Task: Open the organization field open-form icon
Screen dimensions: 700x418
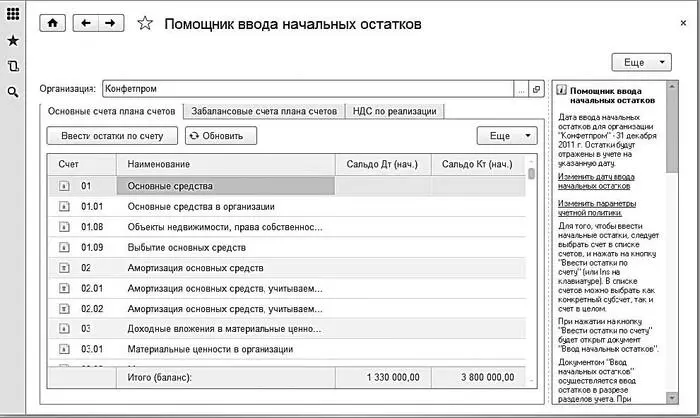Action: tap(537, 89)
